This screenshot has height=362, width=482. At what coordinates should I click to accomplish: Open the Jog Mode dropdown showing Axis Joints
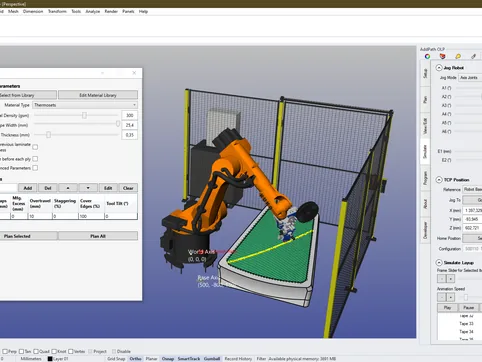470,78
